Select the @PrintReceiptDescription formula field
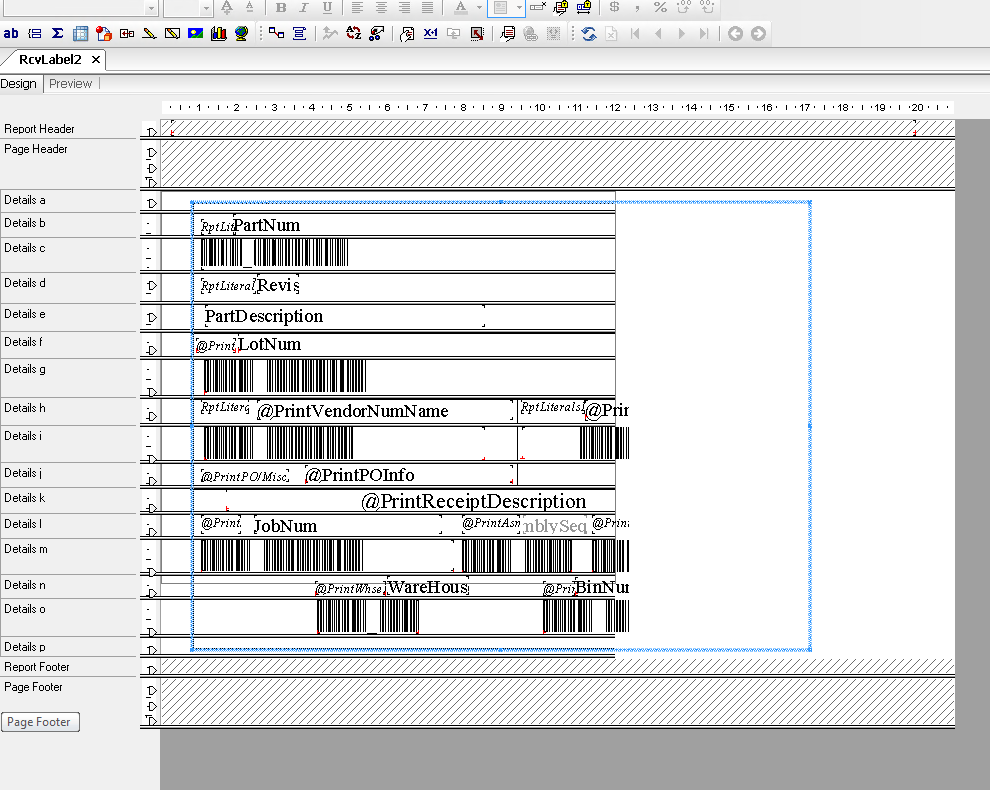This screenshot has height=790, width=990. 474,501
